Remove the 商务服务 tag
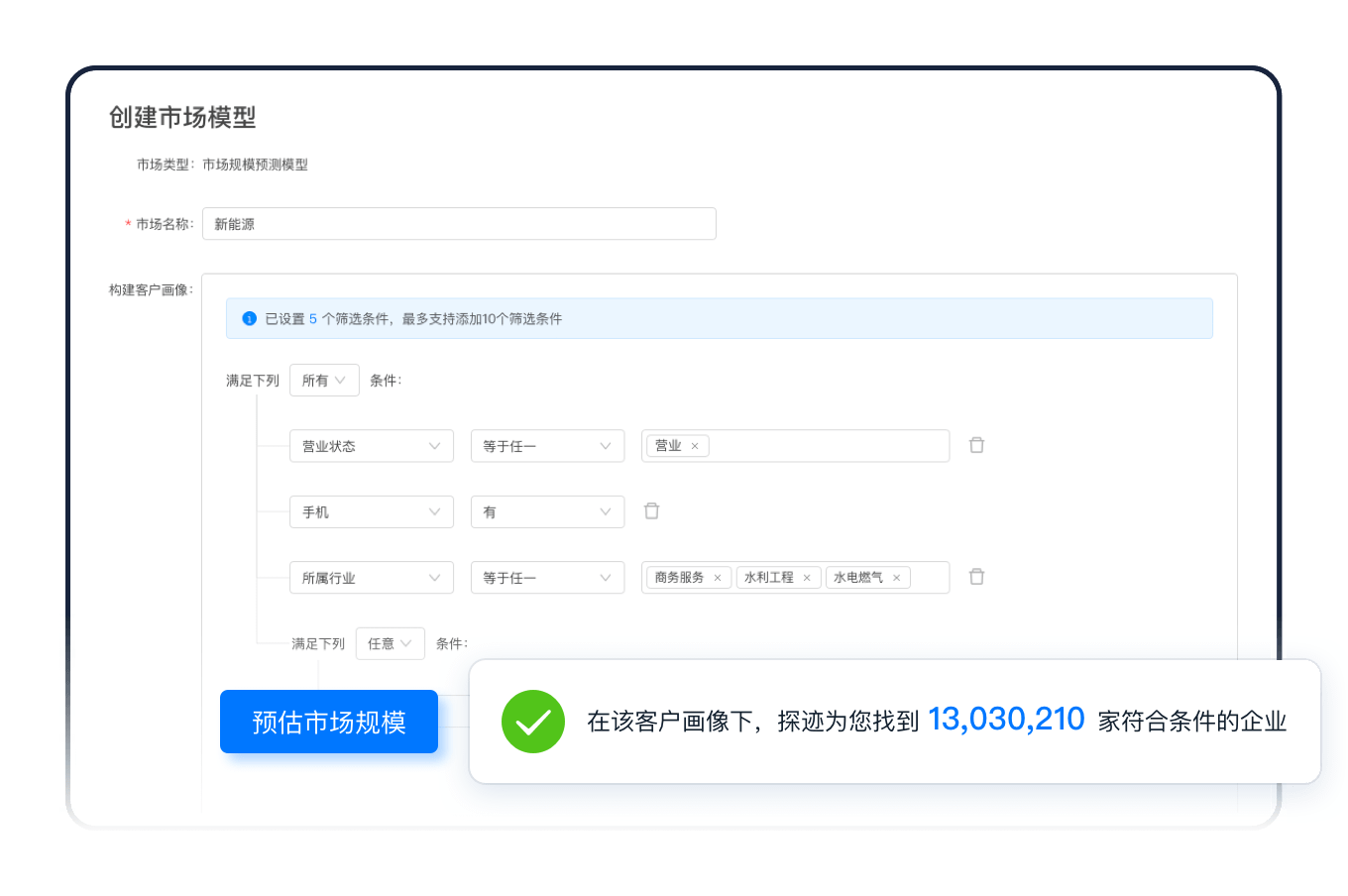The height and width of the screenshot is (896, 1348). pos(718,578)
